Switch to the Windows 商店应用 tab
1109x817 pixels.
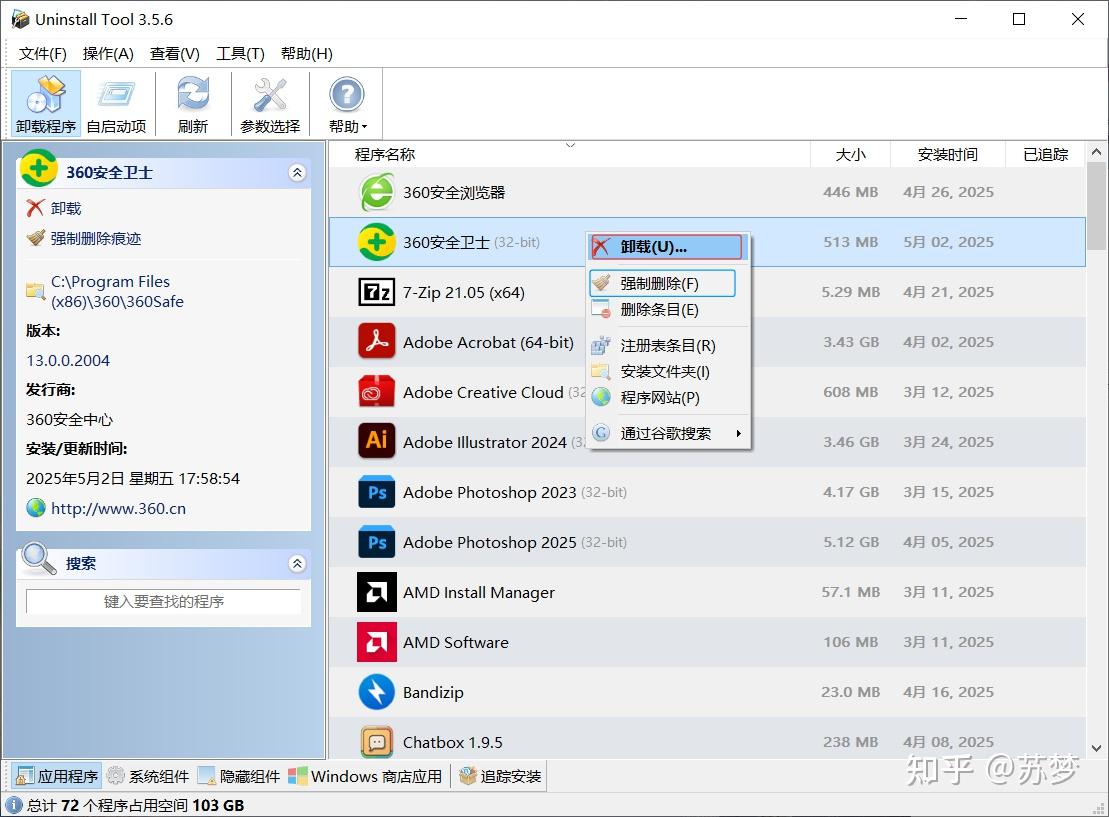367,775
